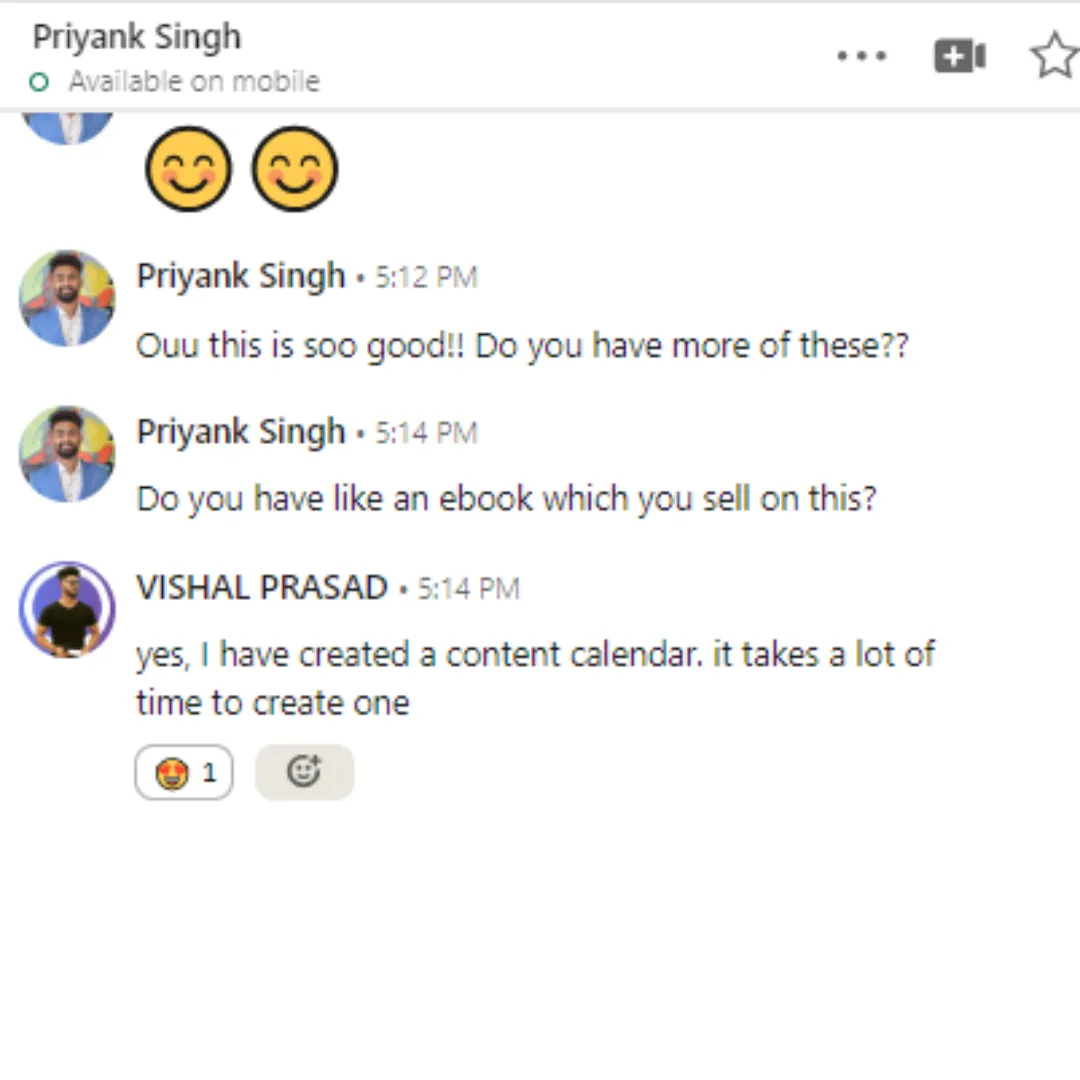Click the first smiling blush emoji
1080x1080 pixels.
click(188, 169)
